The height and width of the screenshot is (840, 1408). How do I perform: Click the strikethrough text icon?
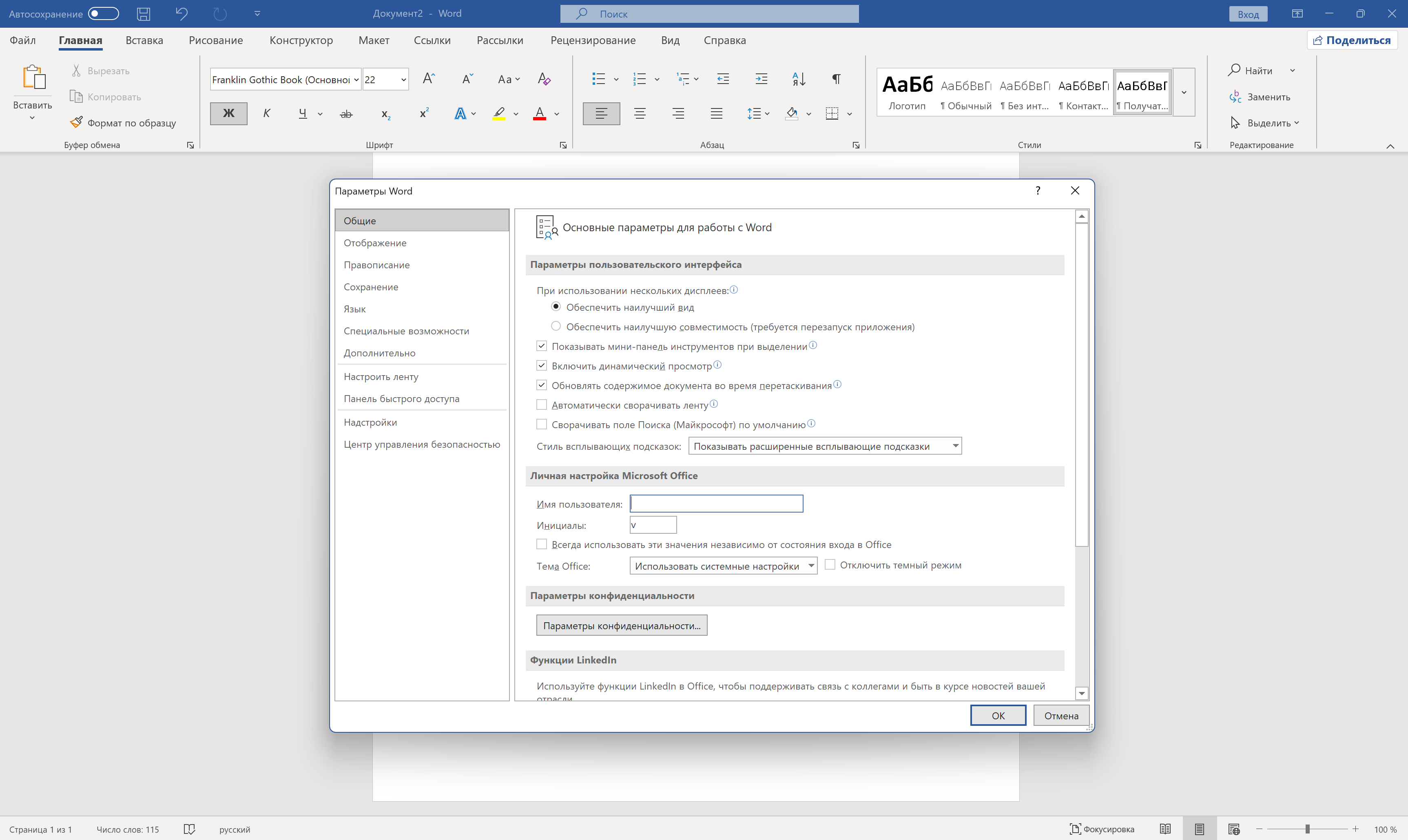click(x=346, y=114)
